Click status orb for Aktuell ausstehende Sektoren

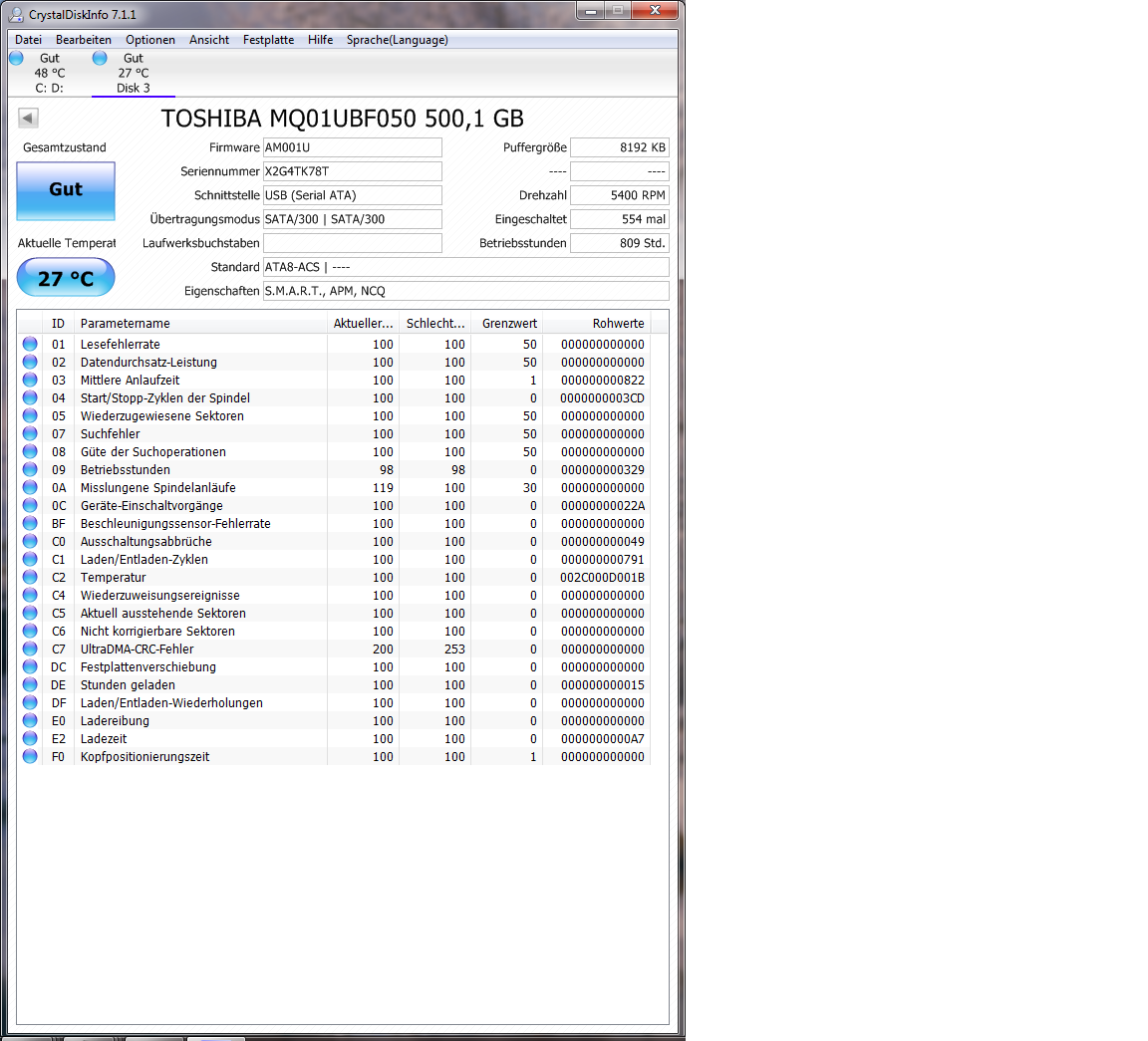tap(30, 613)
